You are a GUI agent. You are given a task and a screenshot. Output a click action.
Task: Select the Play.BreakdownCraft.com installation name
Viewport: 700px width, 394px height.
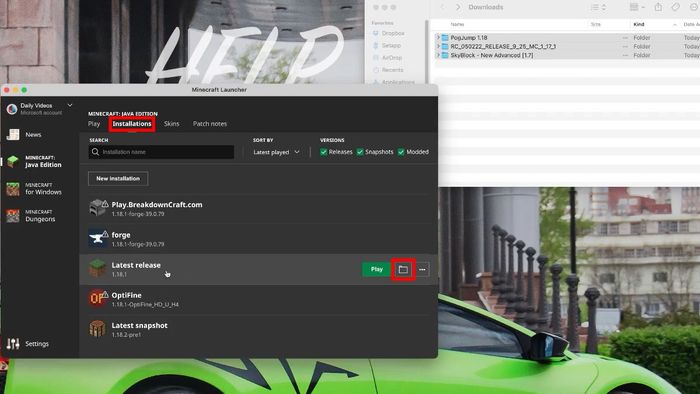pos(157,204)
